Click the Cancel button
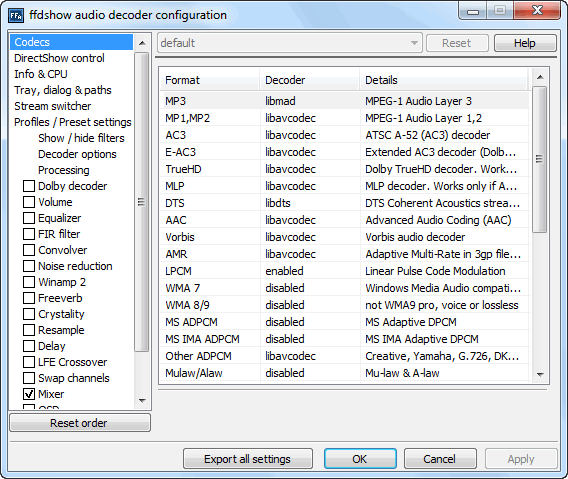 click(440, 459)
